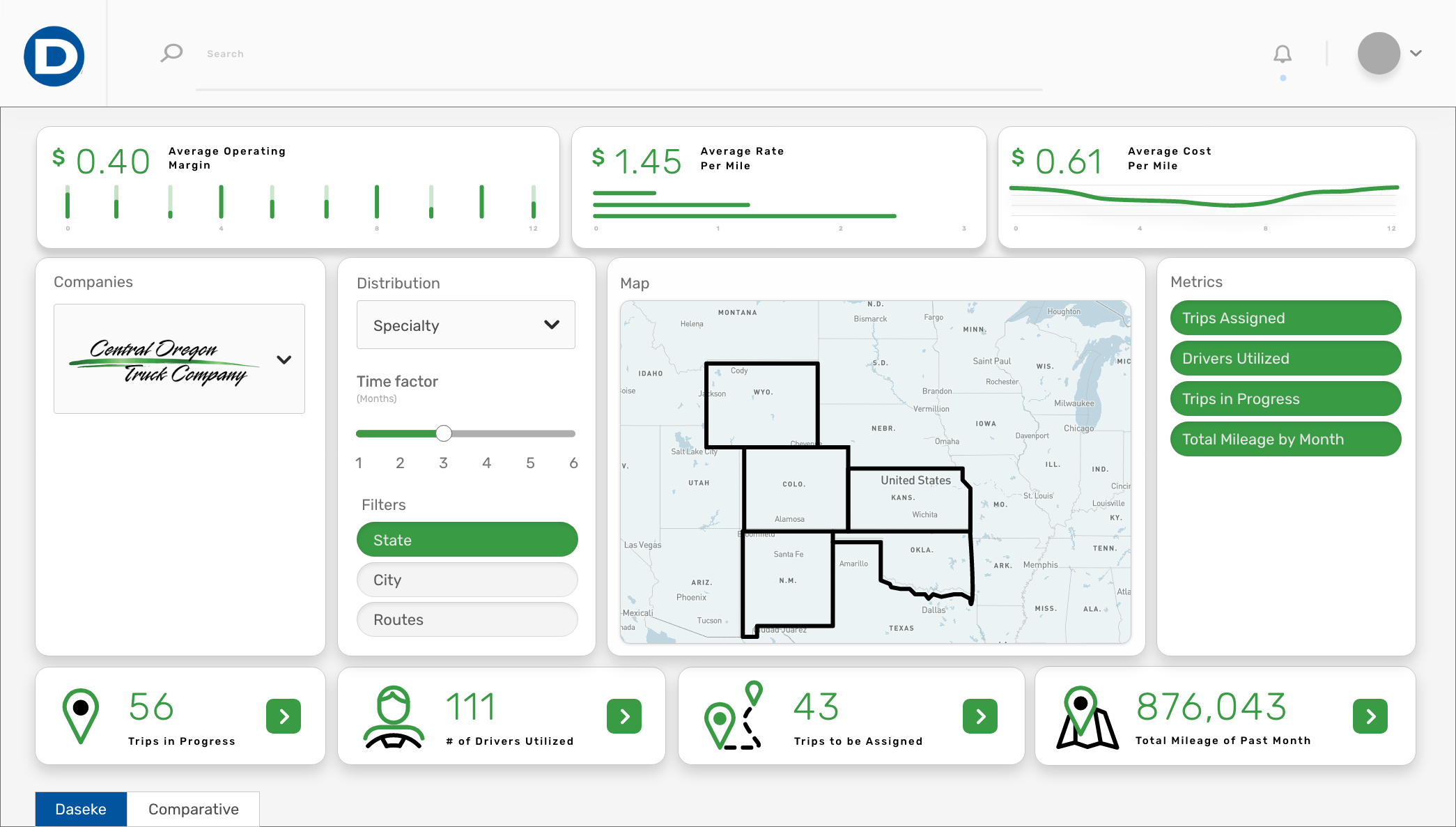
Task: Toggle the State filter
Action: [x=467, y=540]
